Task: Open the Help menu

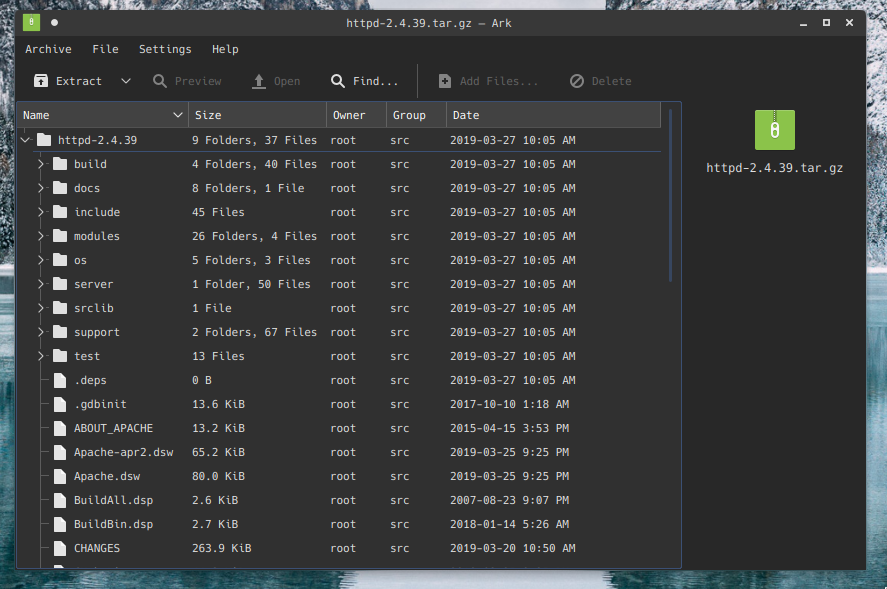Action: (225, 49)
